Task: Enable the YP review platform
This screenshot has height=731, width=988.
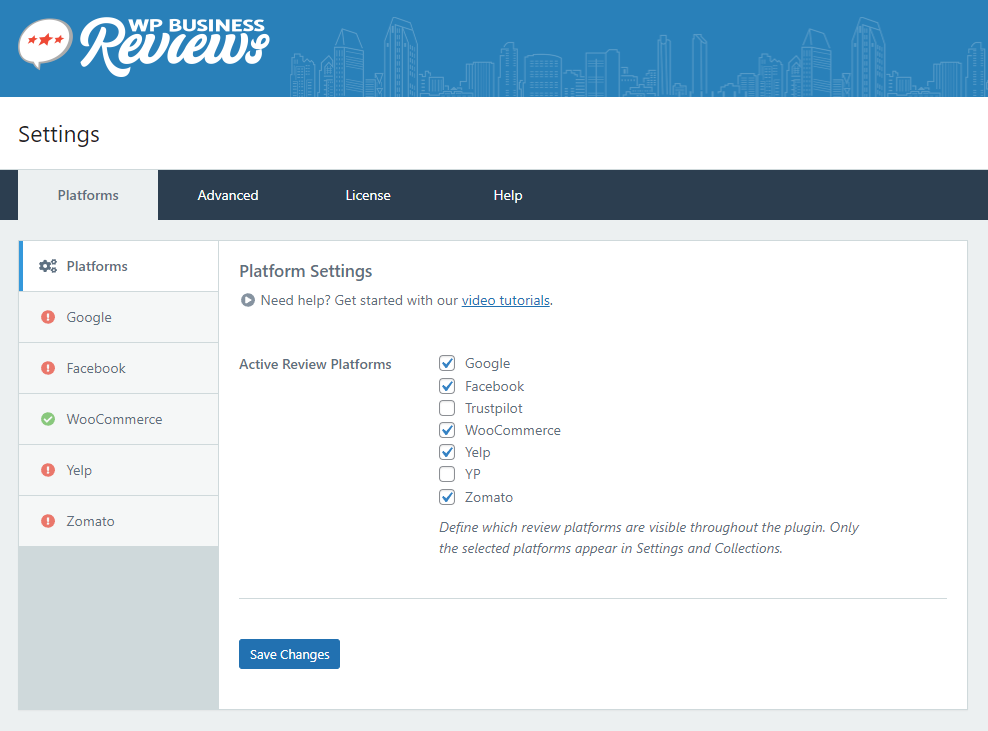Action: pyautogui.click(x=446, y=474)
